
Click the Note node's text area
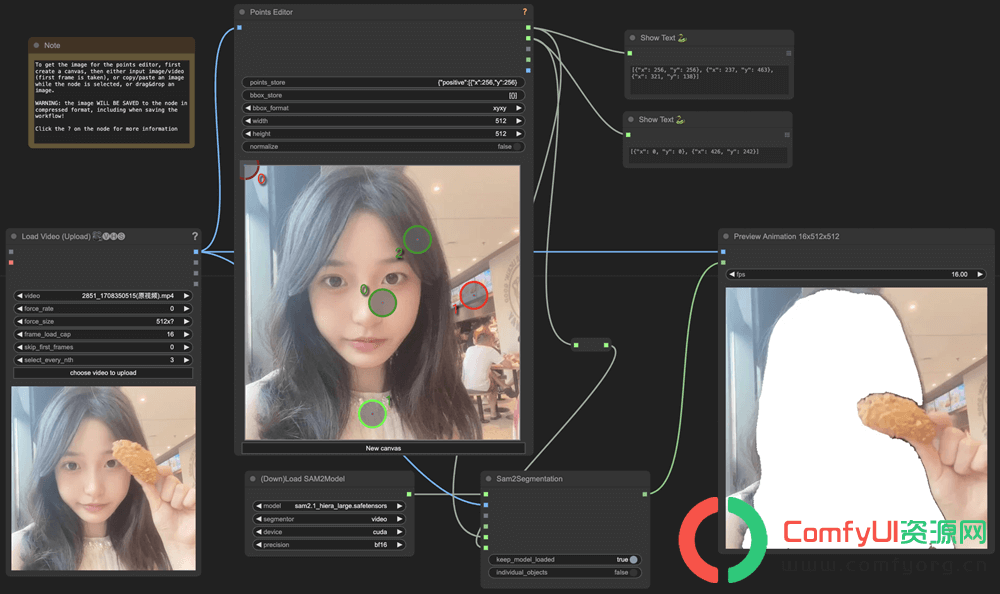111,100
